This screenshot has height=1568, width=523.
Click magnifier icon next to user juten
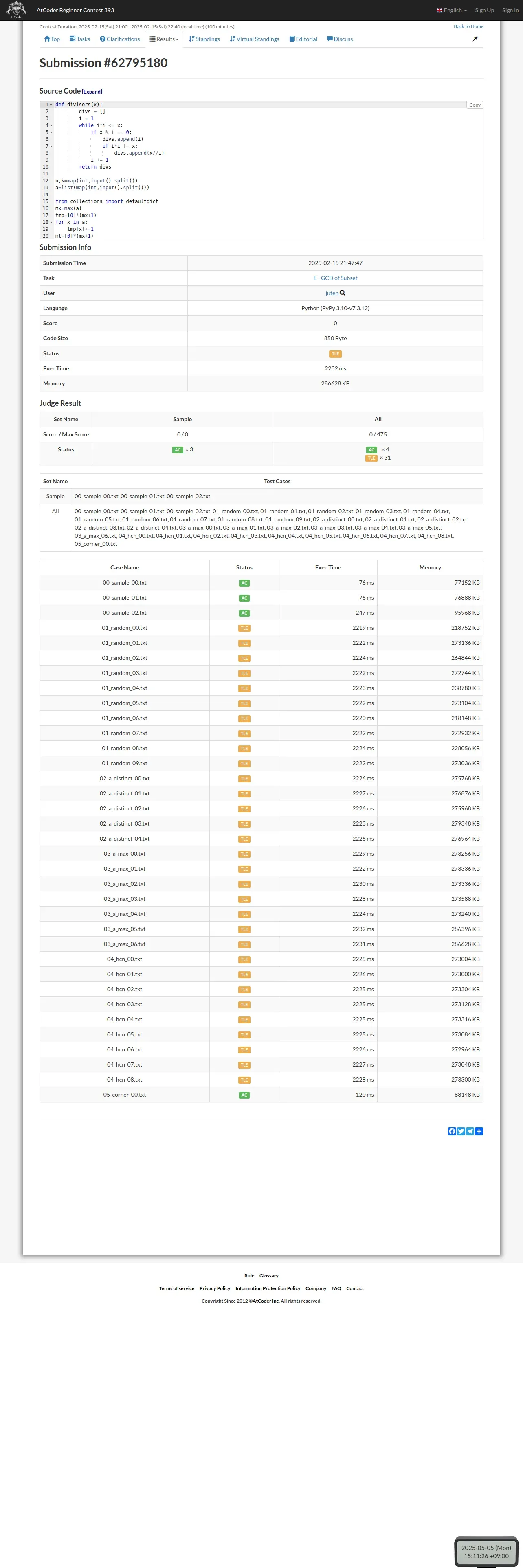[343, 293]
